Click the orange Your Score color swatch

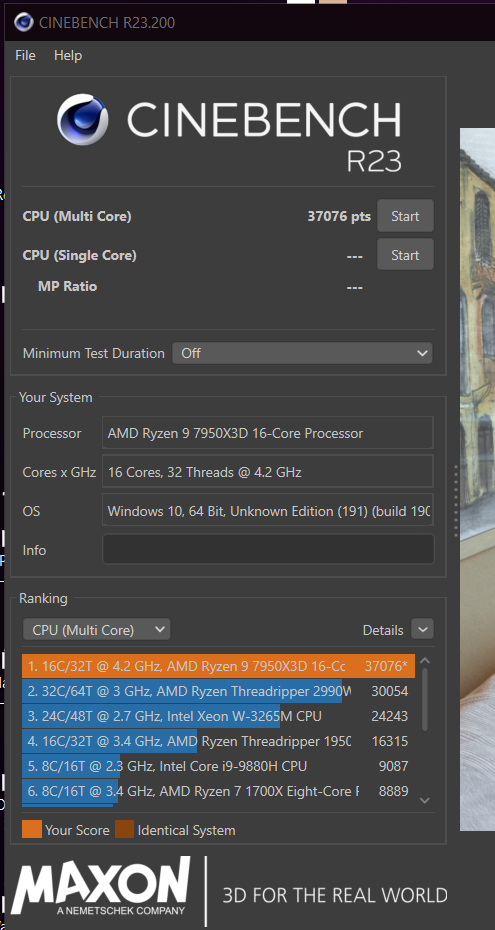coord(32,830)
